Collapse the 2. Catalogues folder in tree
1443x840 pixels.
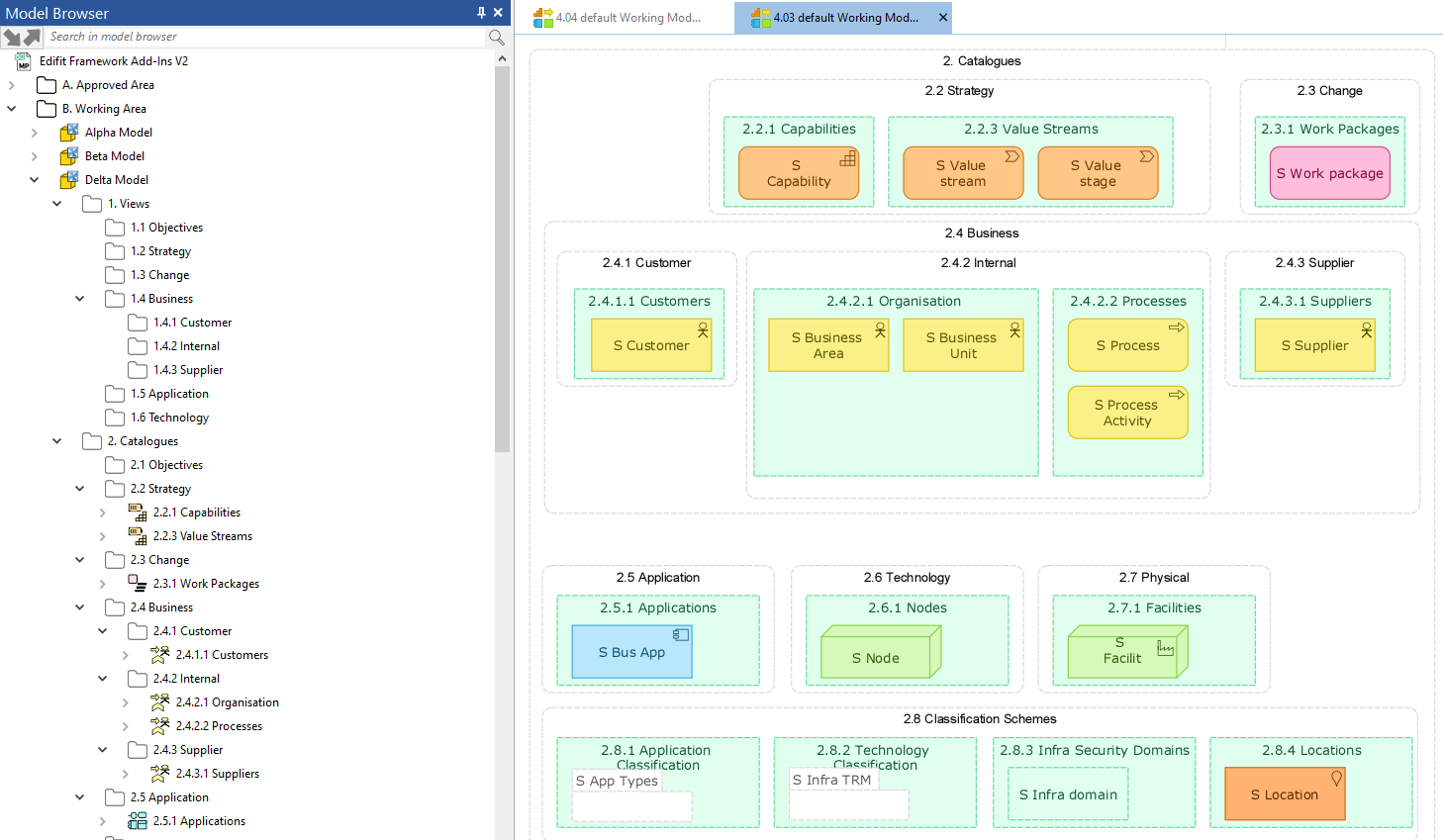click(x=57, y=441)
